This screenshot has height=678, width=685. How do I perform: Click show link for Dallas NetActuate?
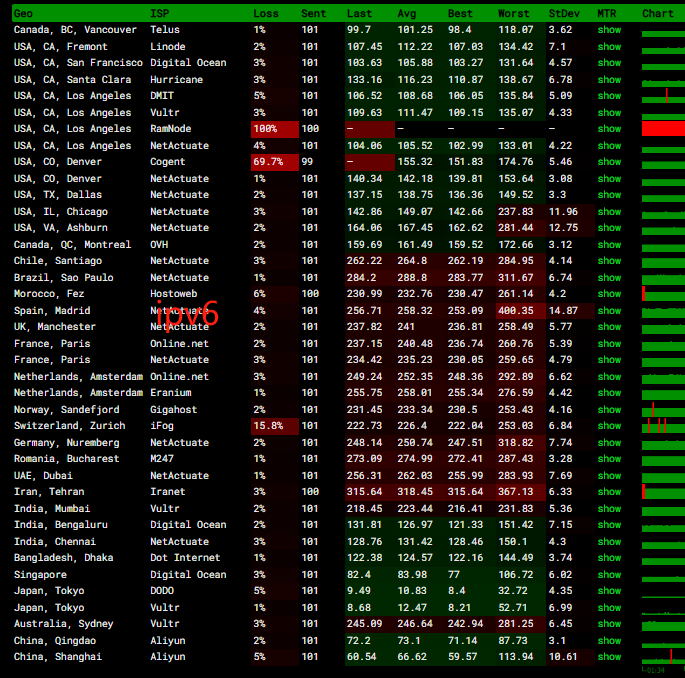click(x=609, y=195)
